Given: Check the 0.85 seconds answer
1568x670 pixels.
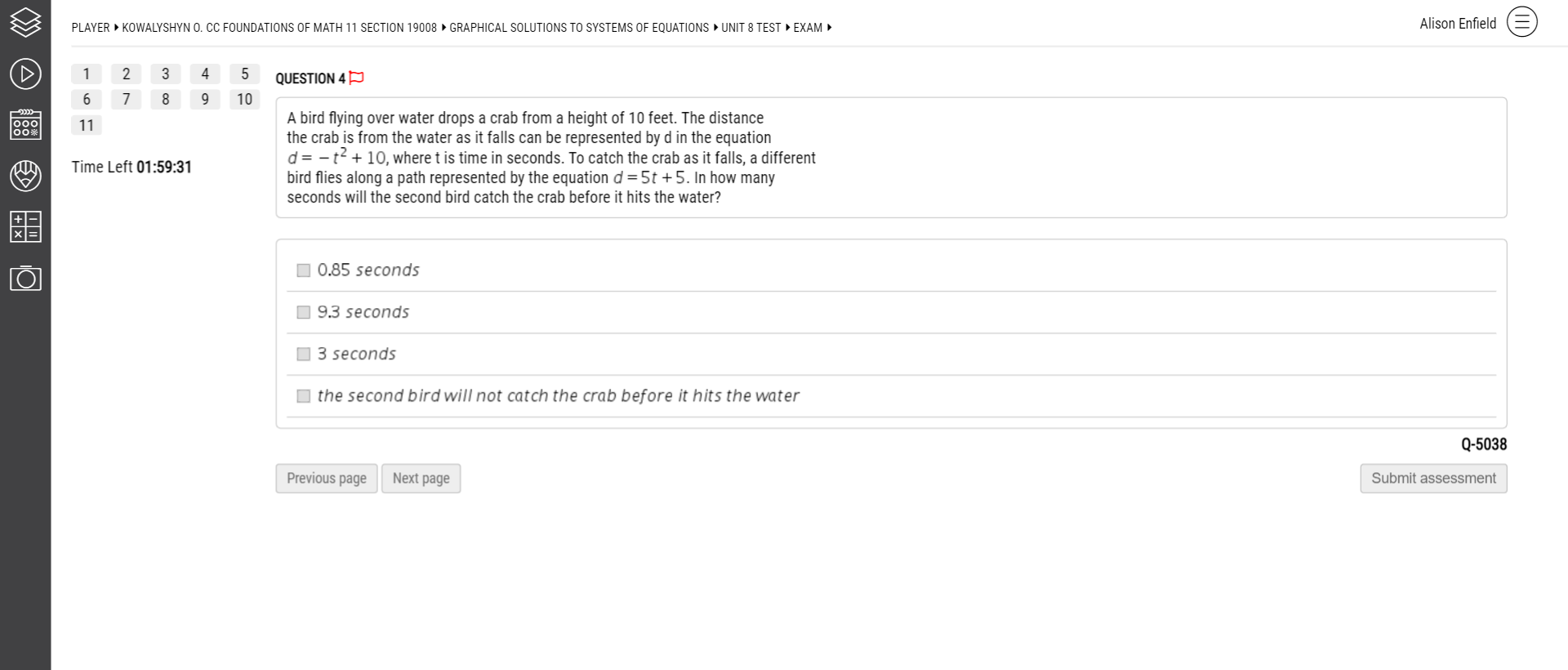Looking at the screenshot, I should [x=304, y=270].
